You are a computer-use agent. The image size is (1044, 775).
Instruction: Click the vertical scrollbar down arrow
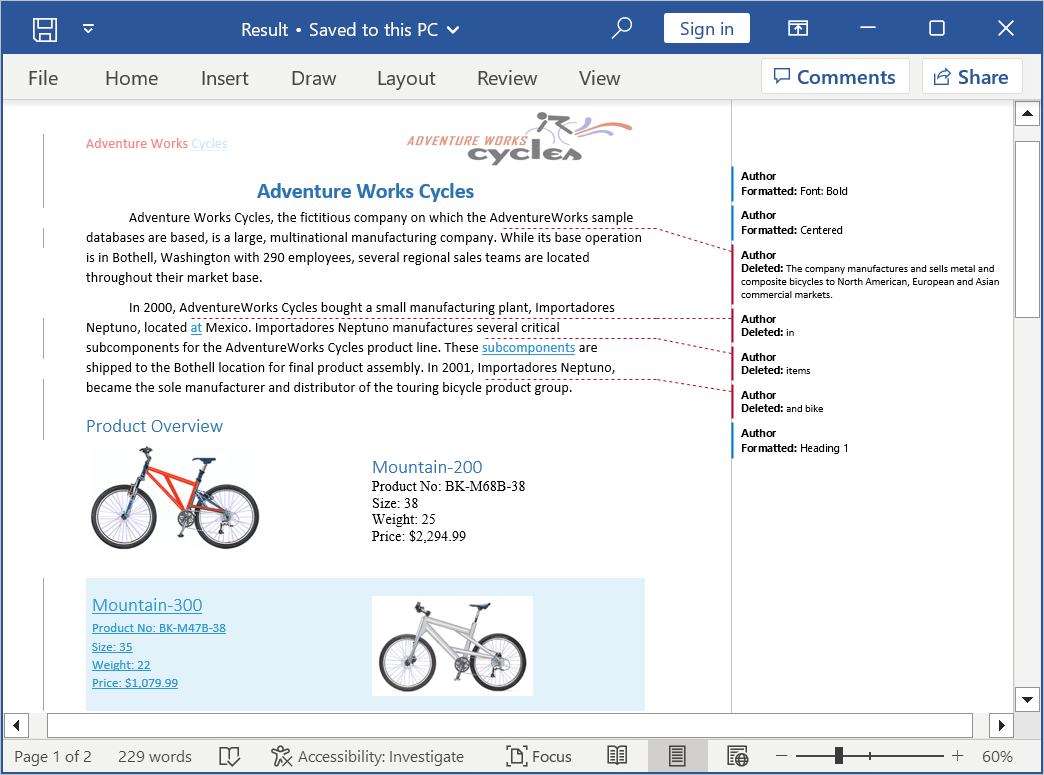[x=1027, y=699]
